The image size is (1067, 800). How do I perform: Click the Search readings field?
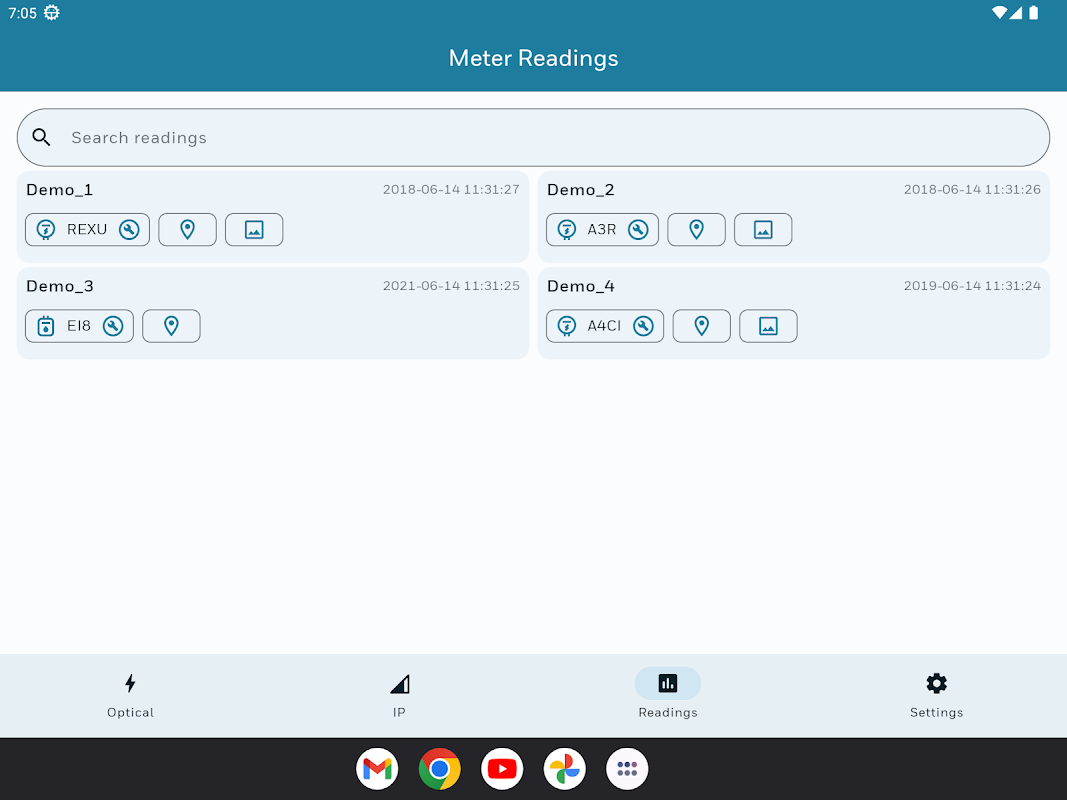(x=534, y=137)
